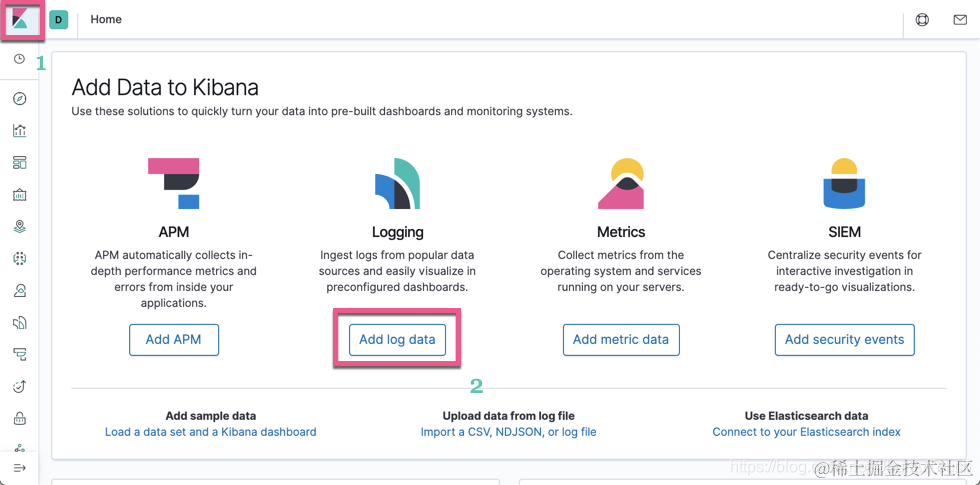This screenshot has height=485, width=980.
Task: Click the Upload data from log file label
Action: click(509, 416)
